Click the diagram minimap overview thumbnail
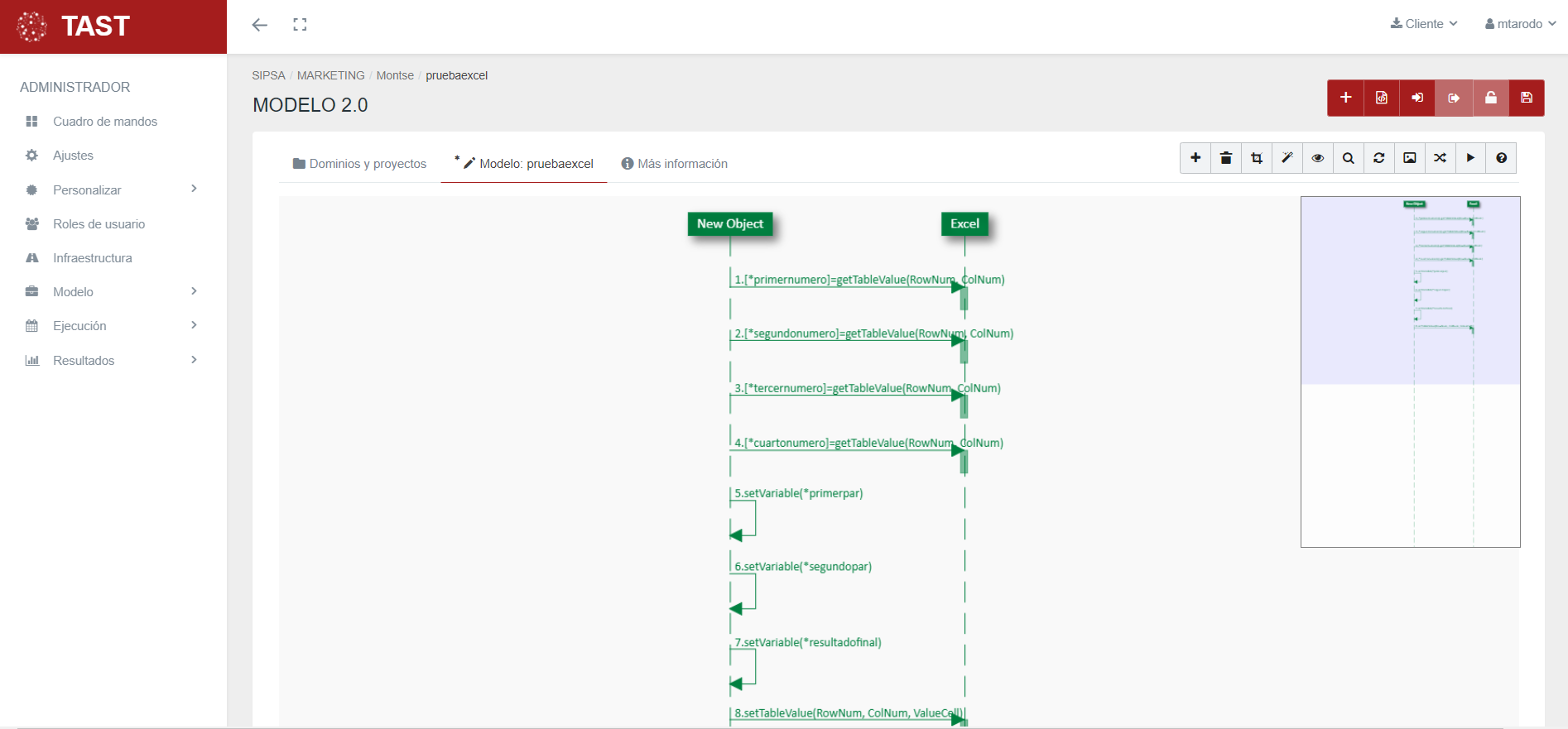This screenshot has height=729, width=1568. click(1410, 372)
